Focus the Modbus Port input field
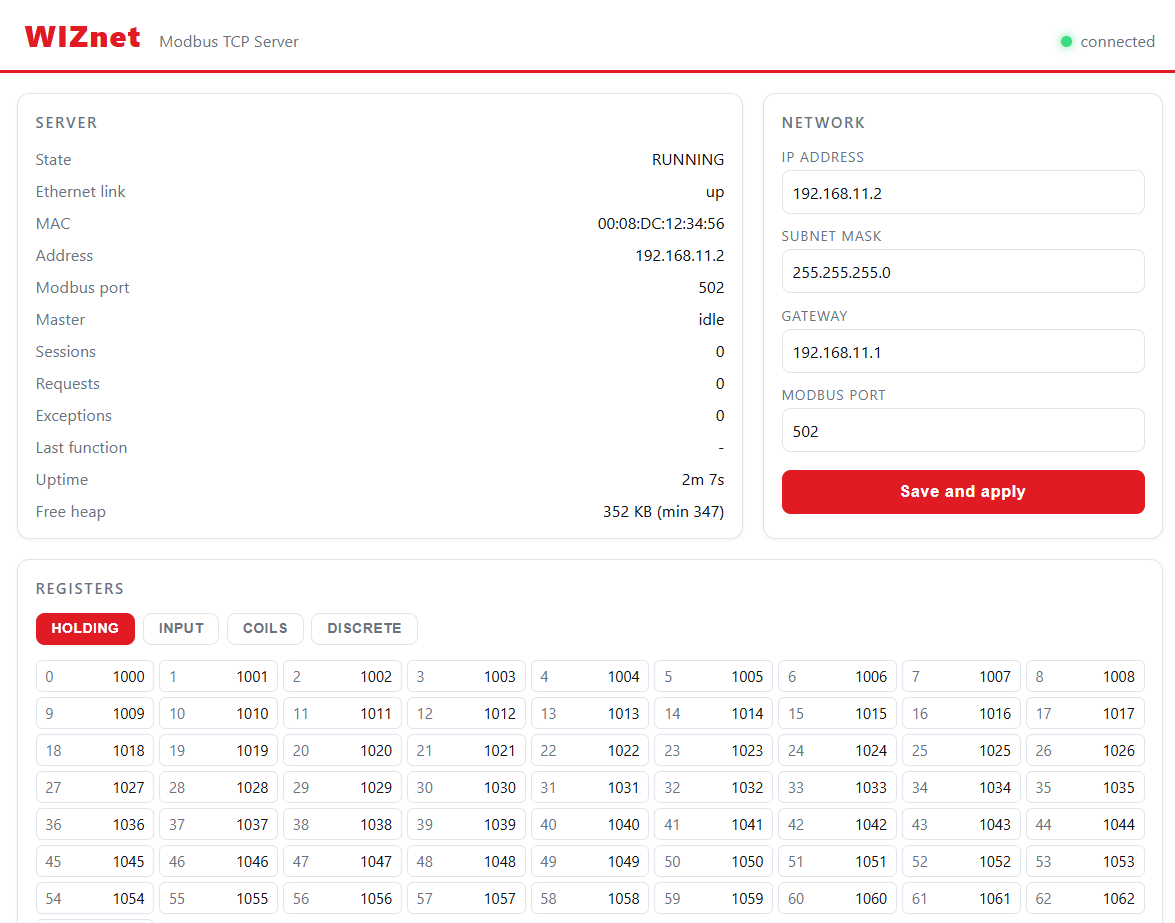The width and height of the screenshot is (1175, 923). [963, 431]
